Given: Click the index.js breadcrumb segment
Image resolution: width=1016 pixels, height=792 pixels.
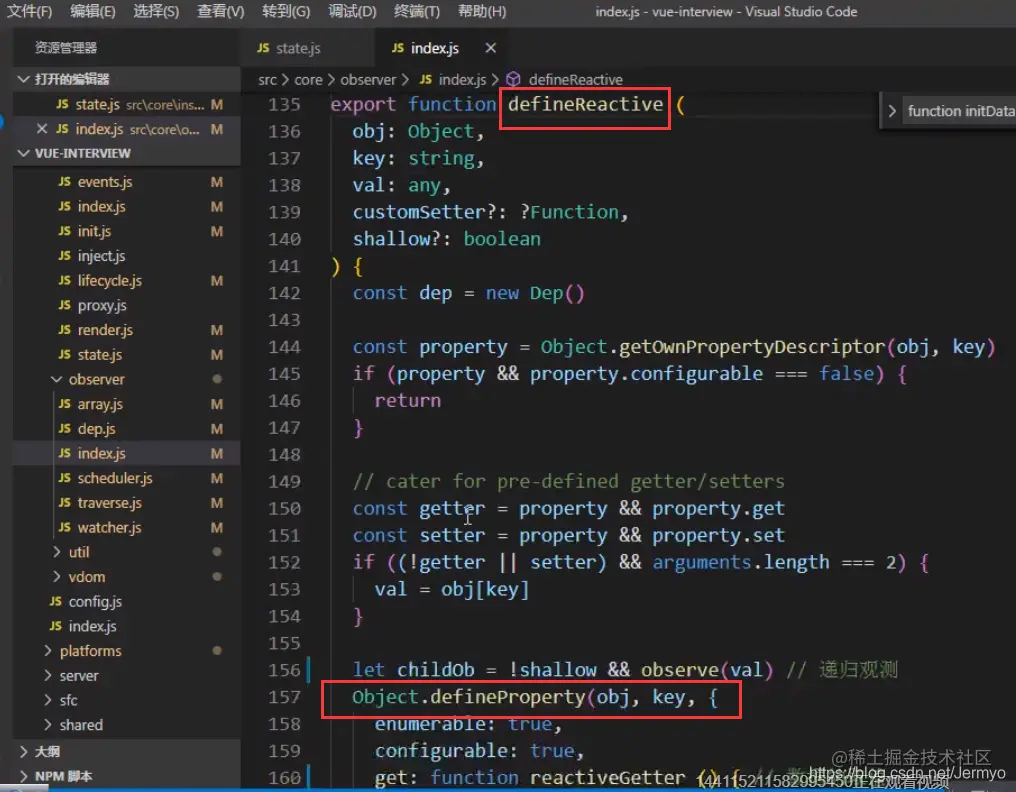Looking at the screenshot, I should [x=462, y=80].
